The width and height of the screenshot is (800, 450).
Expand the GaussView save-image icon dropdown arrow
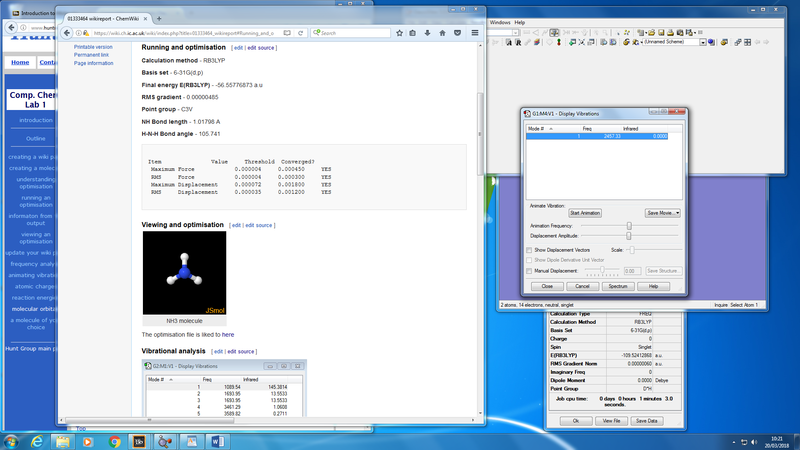tap(695, 33)
